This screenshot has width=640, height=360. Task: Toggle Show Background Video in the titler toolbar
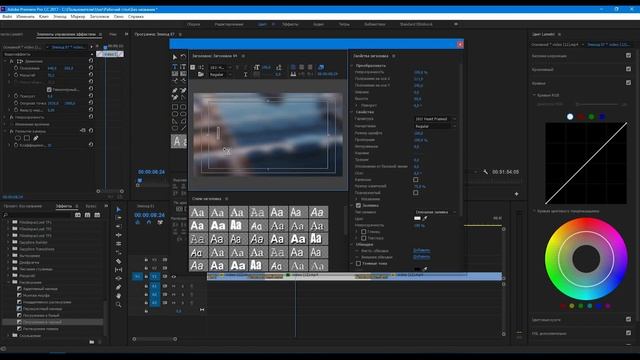click(321, 67)
